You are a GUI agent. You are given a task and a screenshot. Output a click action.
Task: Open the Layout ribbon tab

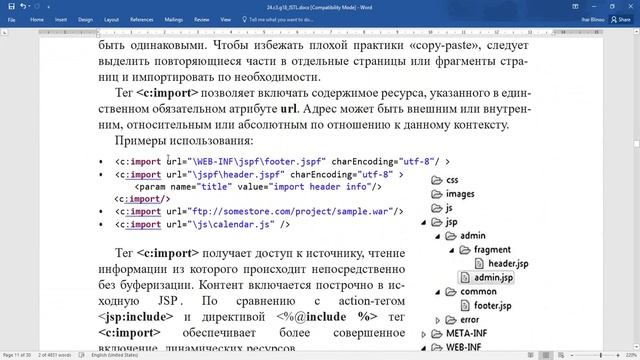(111, 20)
